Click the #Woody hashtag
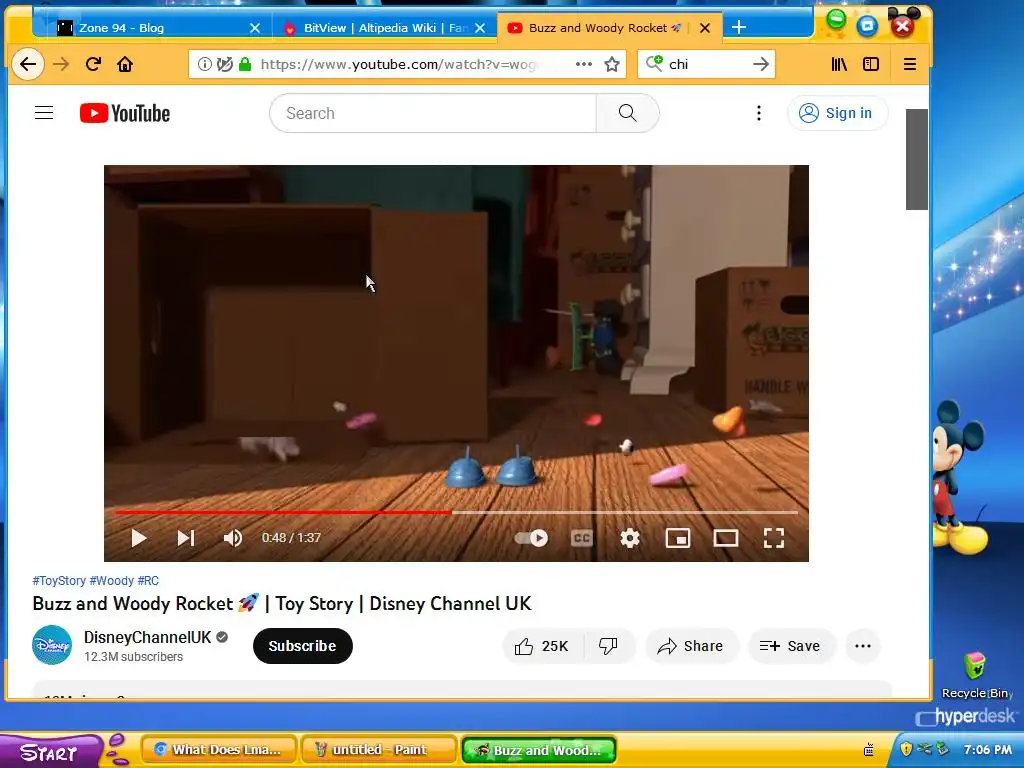 point(112,581)
